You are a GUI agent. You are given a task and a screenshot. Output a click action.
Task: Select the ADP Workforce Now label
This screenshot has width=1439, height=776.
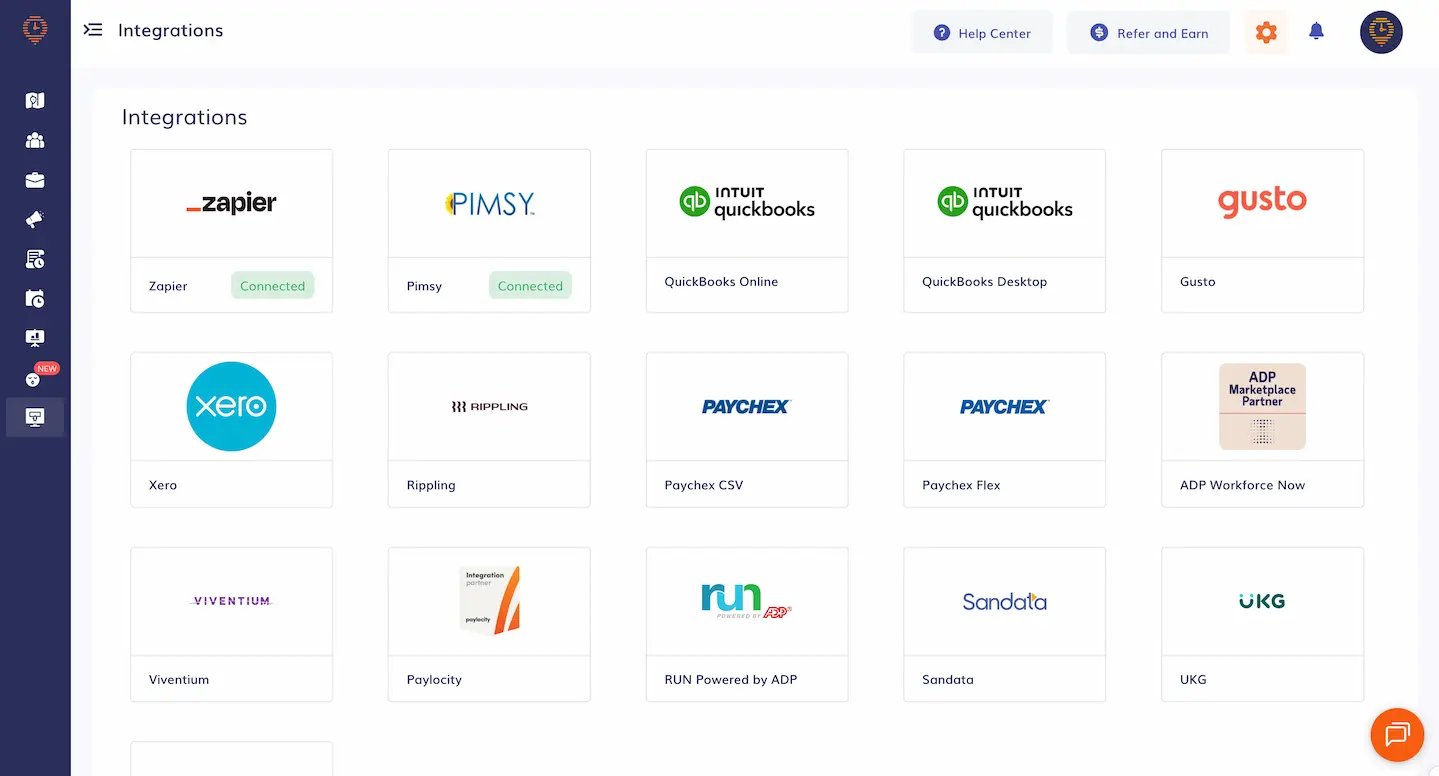[x=1242, y=485]
